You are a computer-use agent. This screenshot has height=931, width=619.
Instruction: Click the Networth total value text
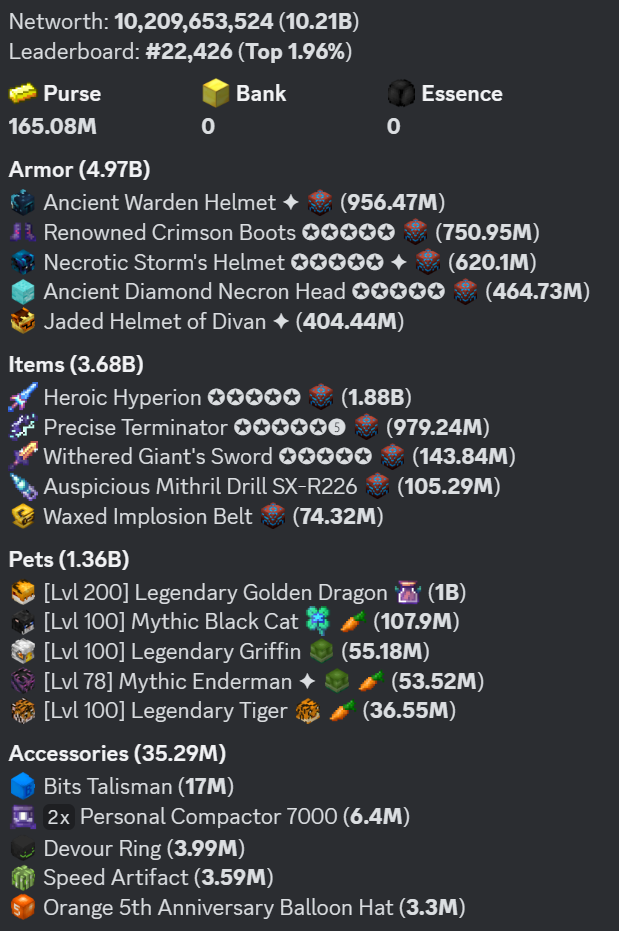(236, 21)
